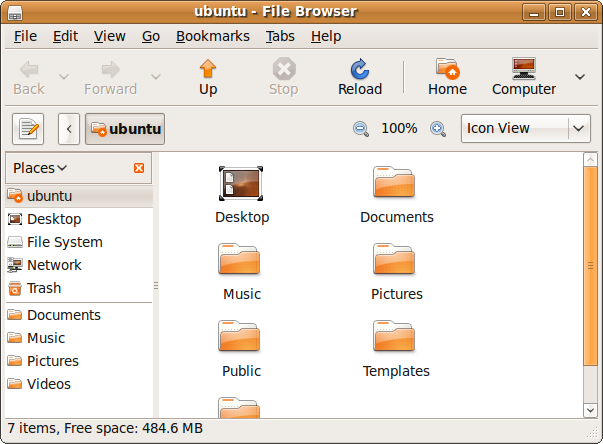
Task: Click the Up folder arrow icon
Action: (x=208, y=69)
